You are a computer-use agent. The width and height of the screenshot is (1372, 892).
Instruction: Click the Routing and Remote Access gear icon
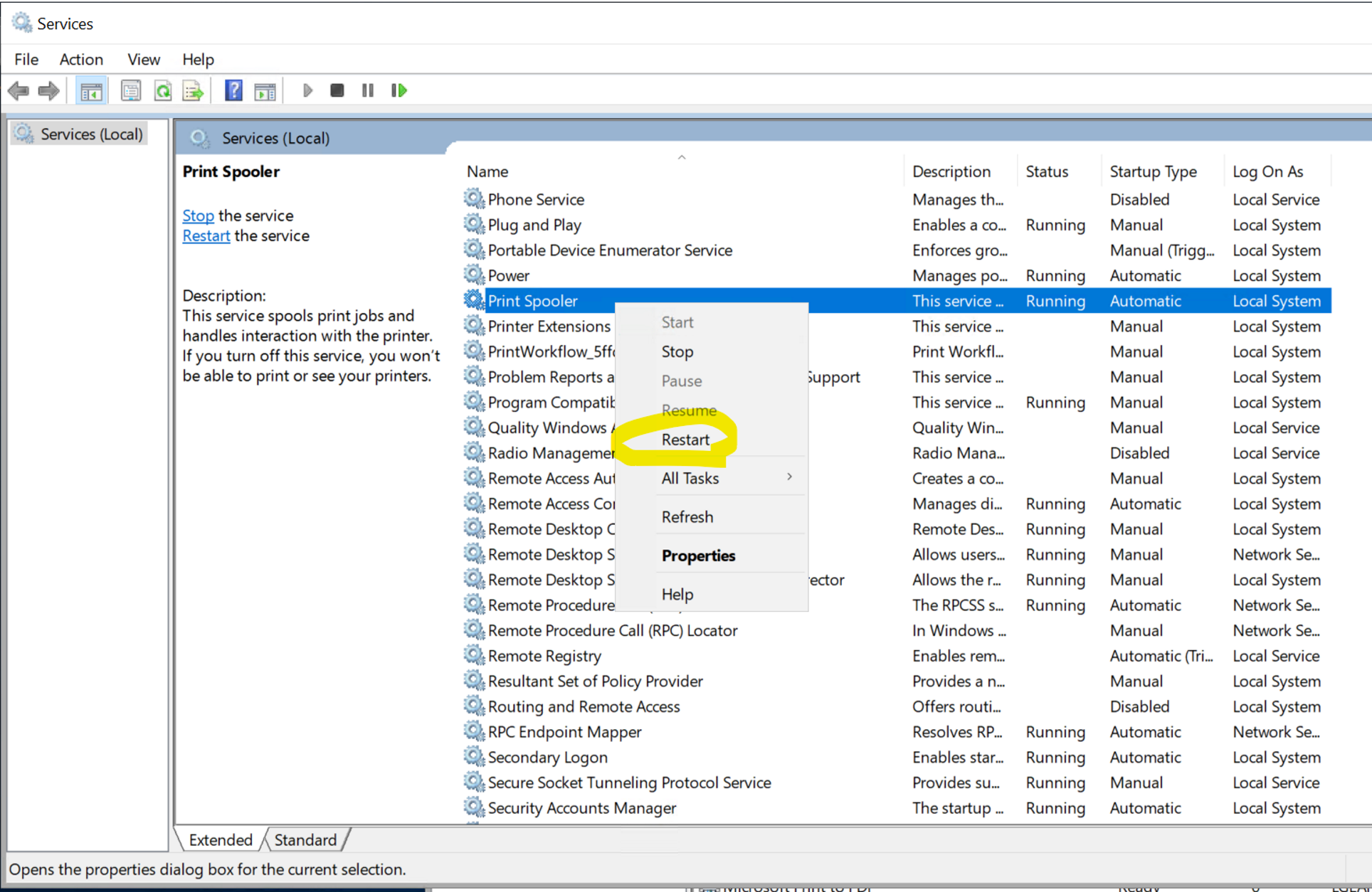pyautogui.click(x=474, y=706)
